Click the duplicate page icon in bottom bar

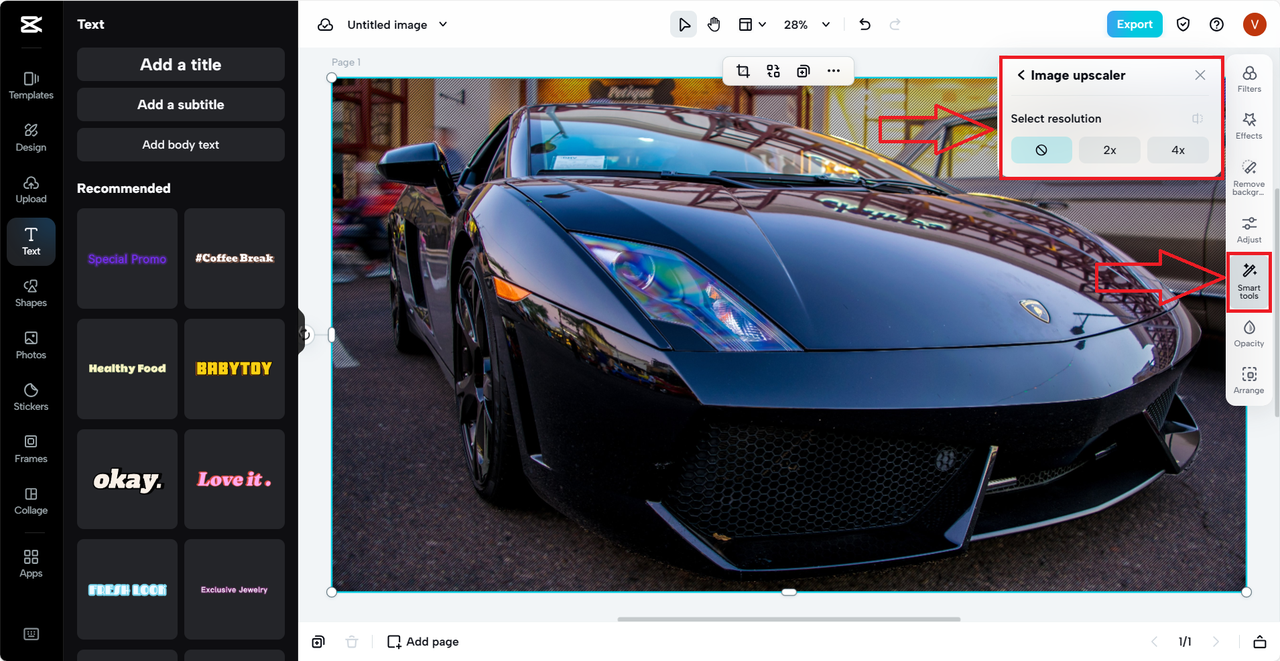pos(318,642)
